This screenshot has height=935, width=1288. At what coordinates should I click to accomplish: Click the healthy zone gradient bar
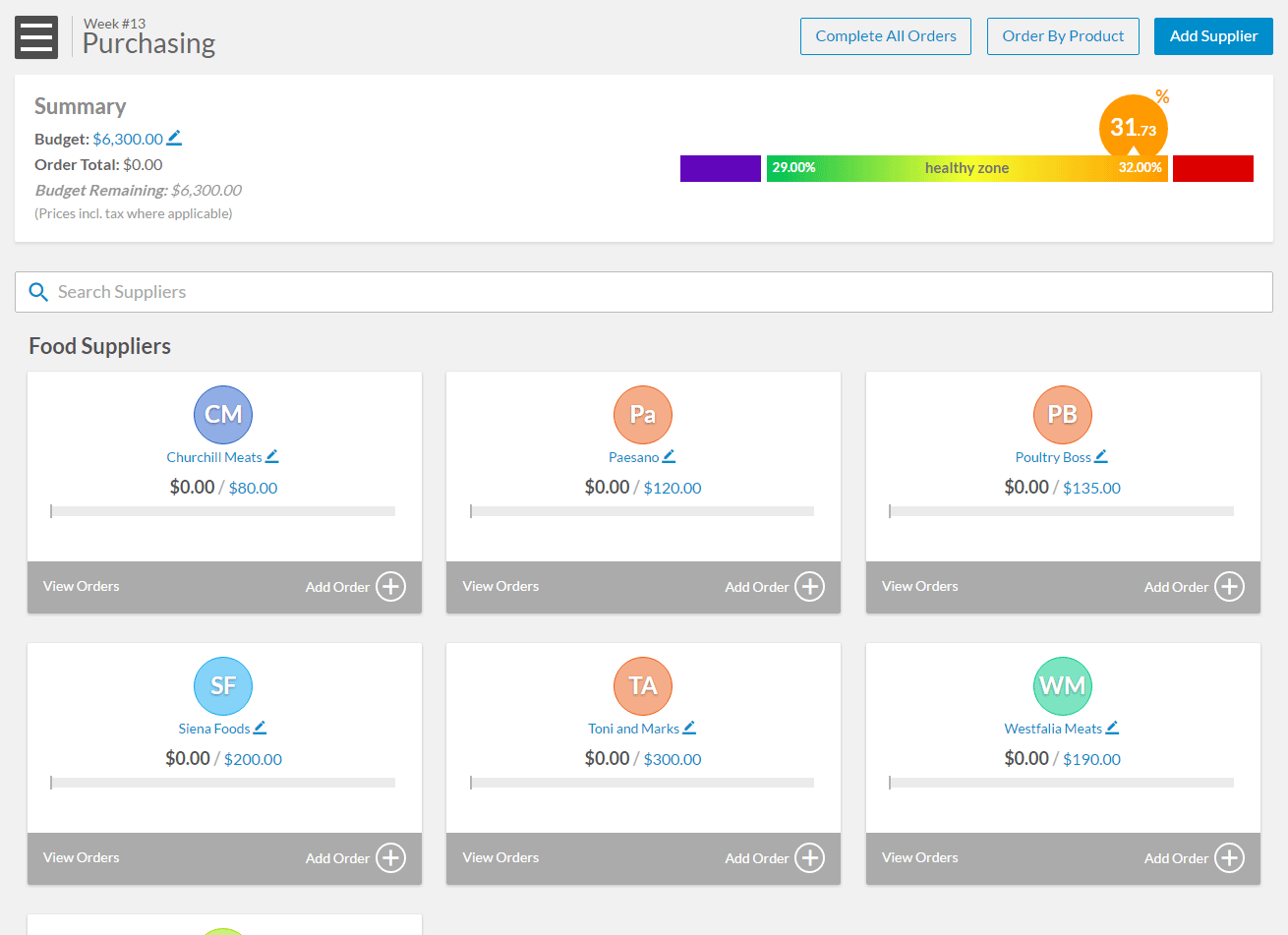(967, 168)
